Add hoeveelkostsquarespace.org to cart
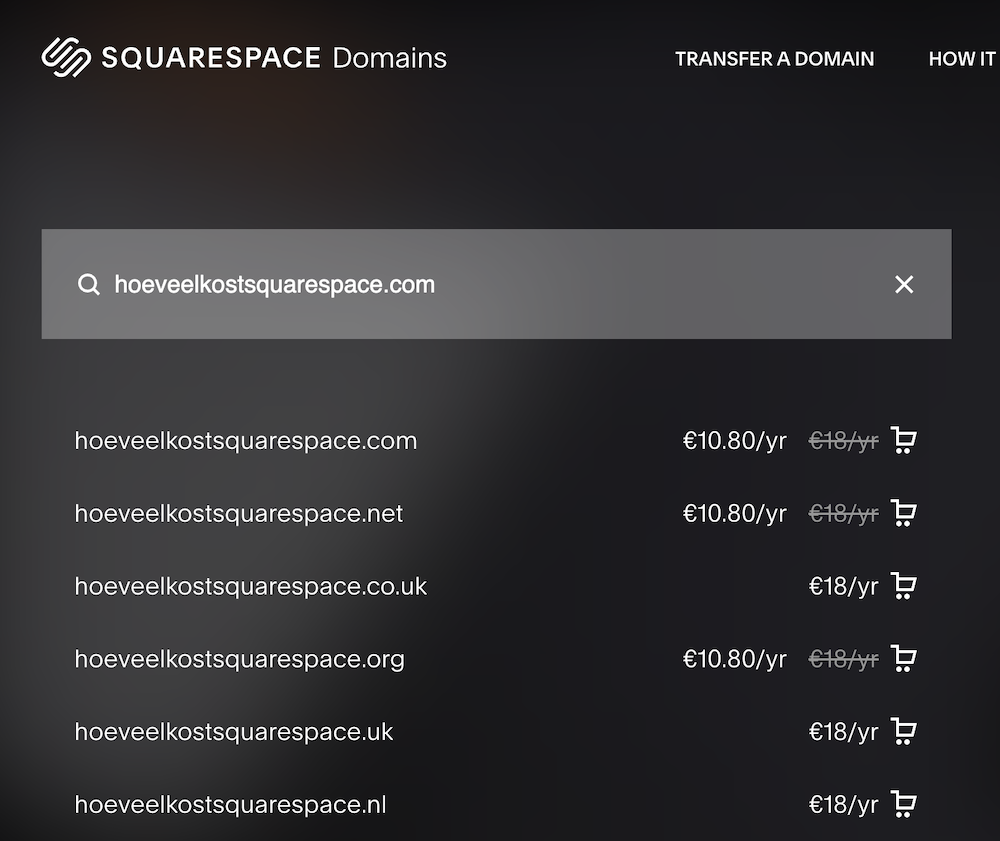The width and height of the screenshot is (1000, 841). (x=904, y=659)
